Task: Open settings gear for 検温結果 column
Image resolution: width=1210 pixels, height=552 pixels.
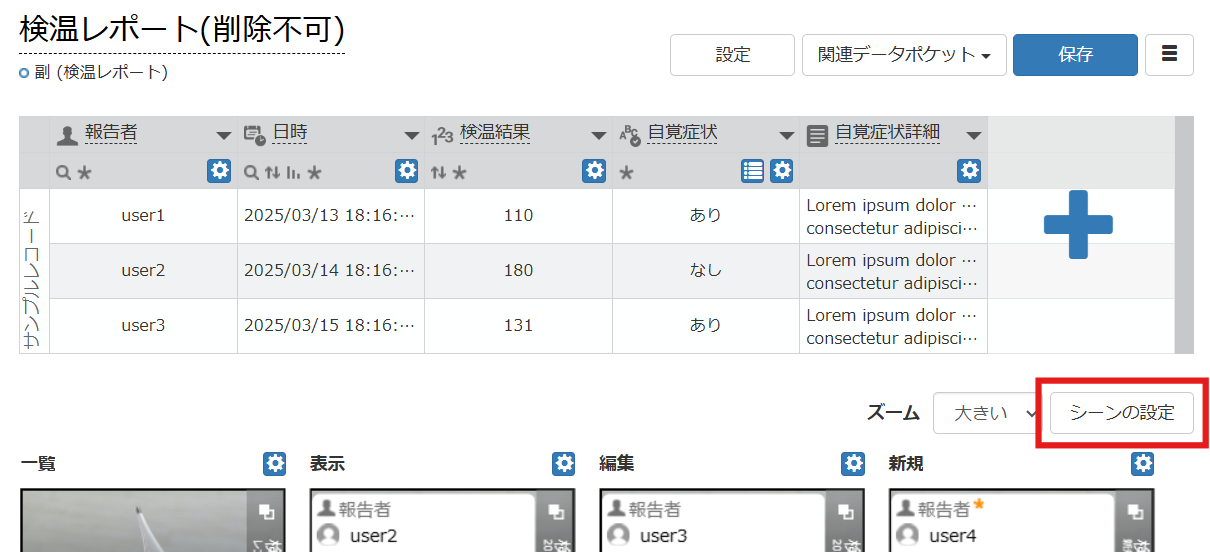Action: pos(594,171)
